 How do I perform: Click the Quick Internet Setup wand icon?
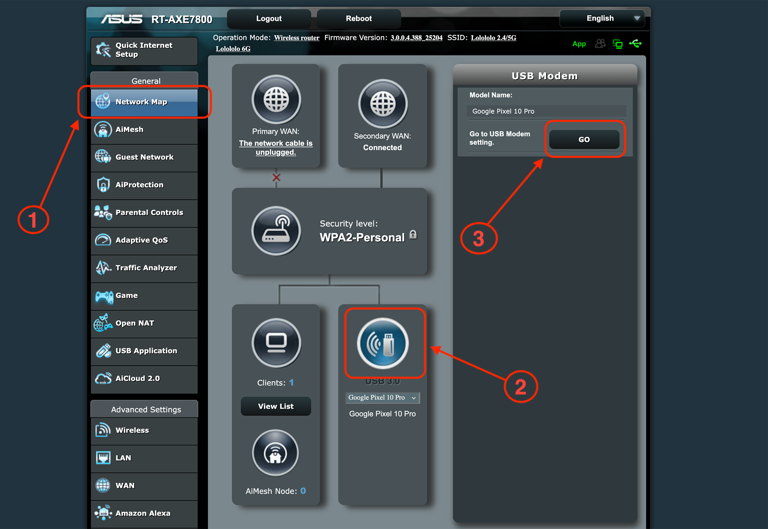[x=103, y=49]
